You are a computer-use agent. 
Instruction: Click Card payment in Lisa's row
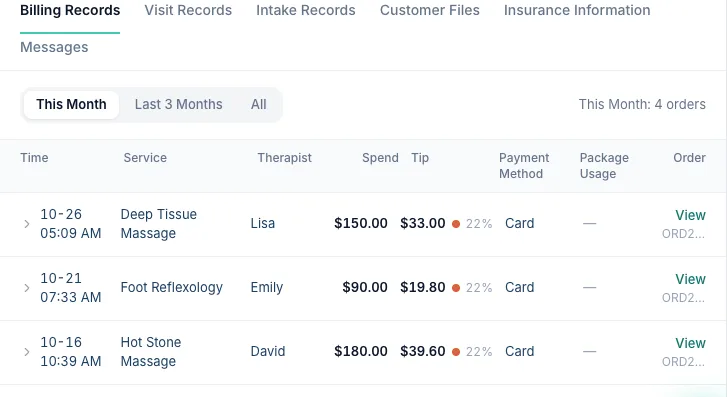tap(520, 224)
